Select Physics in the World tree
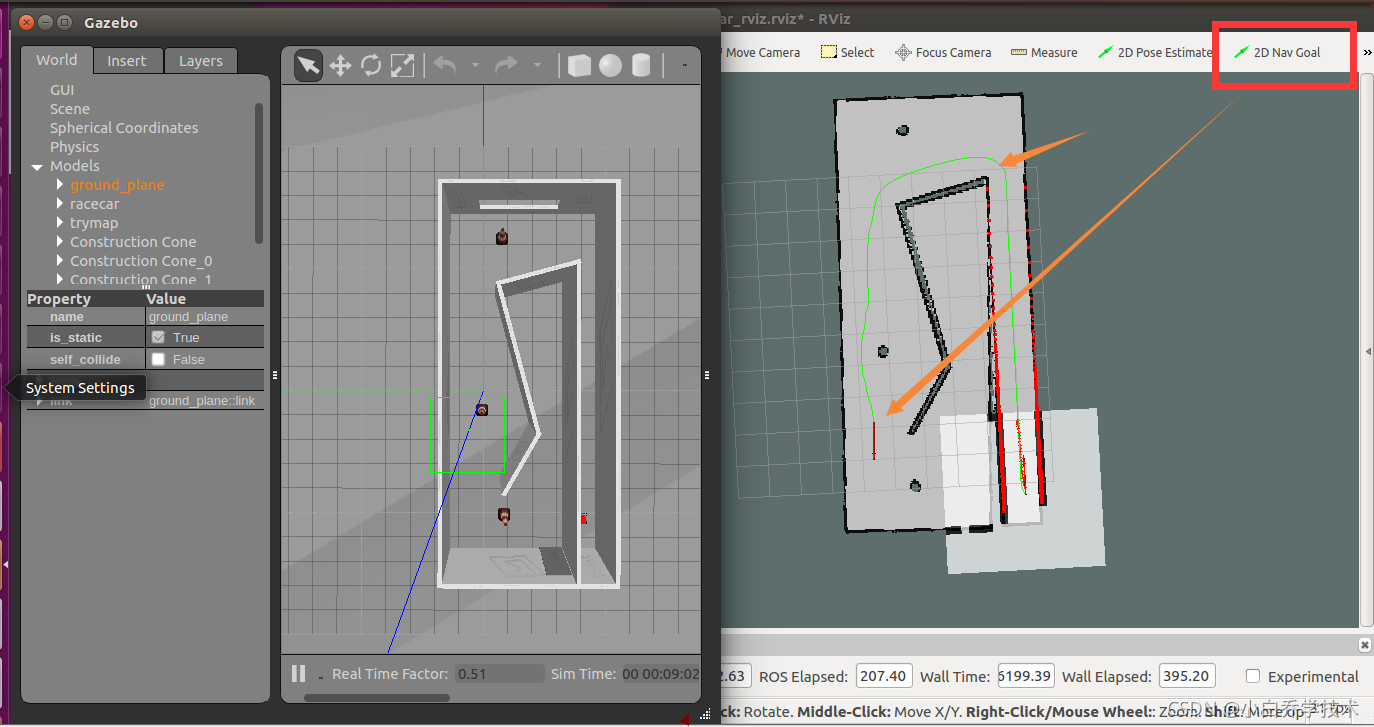1374x727 pixels. 75,147
